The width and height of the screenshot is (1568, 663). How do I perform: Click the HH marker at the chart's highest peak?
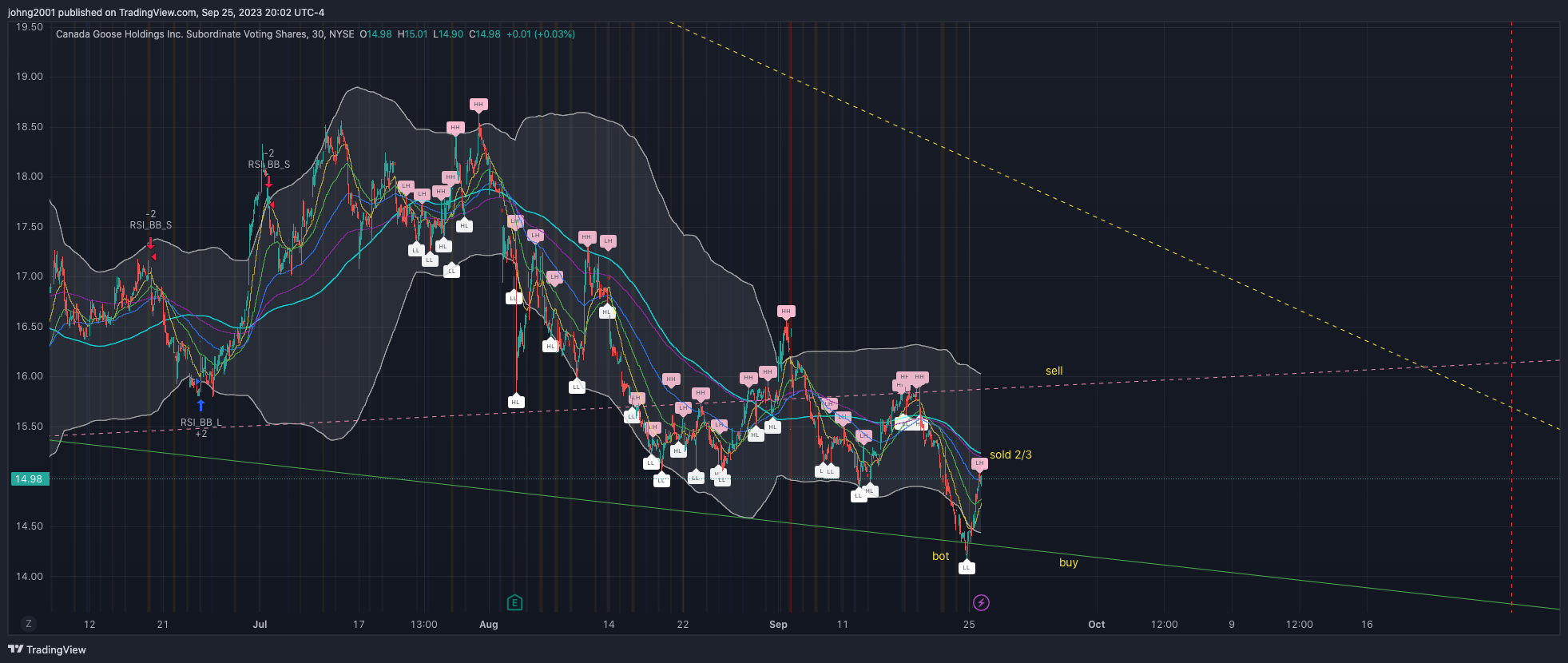click(478, 105)
